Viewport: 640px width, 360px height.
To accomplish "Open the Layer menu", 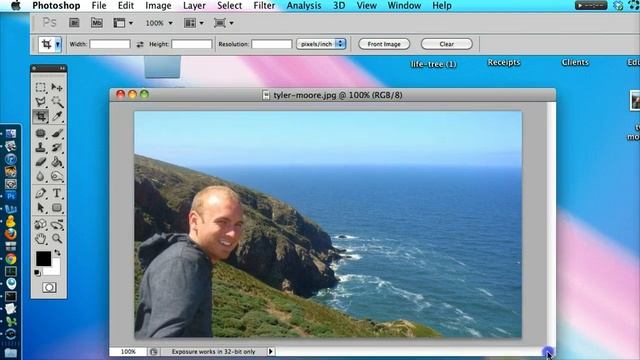I will coord(194,6).
